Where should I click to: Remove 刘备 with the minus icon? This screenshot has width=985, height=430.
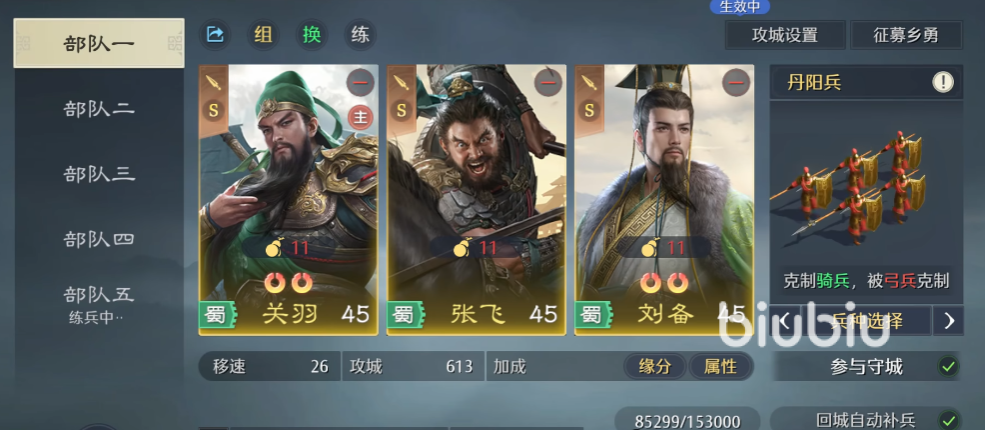tap(736, 82)
